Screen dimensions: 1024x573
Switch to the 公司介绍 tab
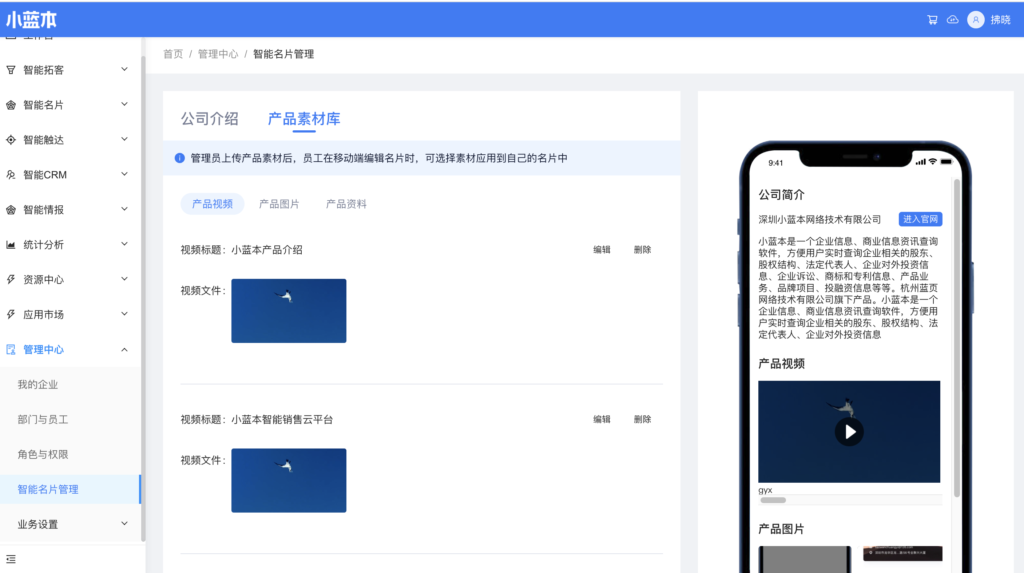tap(209, 118)
